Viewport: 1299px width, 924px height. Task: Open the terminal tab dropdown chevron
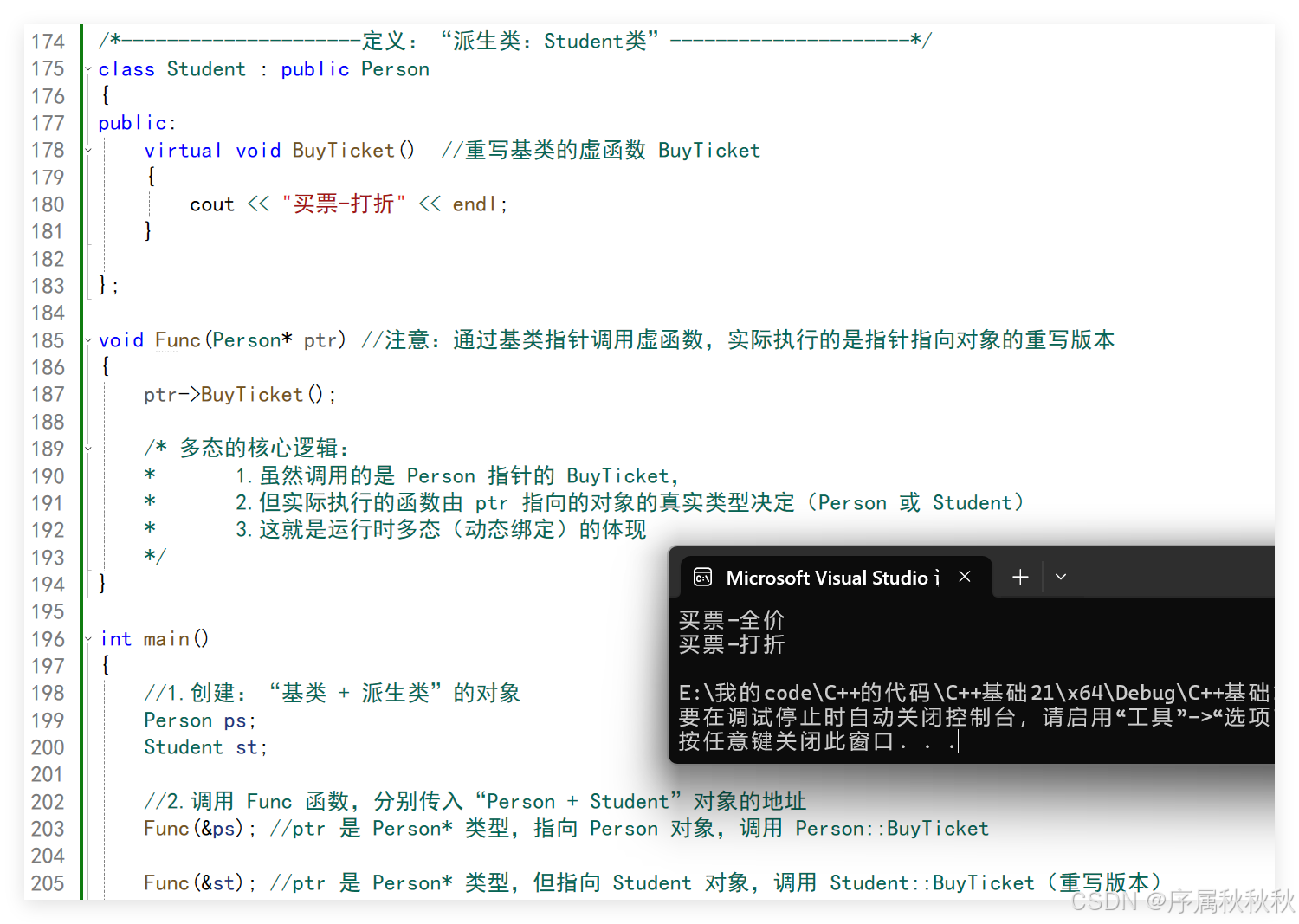pyautogui.click(x=1061, y=577)
